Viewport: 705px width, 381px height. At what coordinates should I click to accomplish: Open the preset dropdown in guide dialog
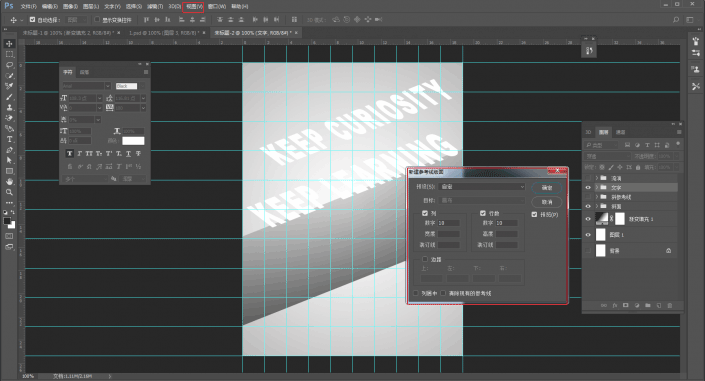pyautogui.click(x=483, y=187)
